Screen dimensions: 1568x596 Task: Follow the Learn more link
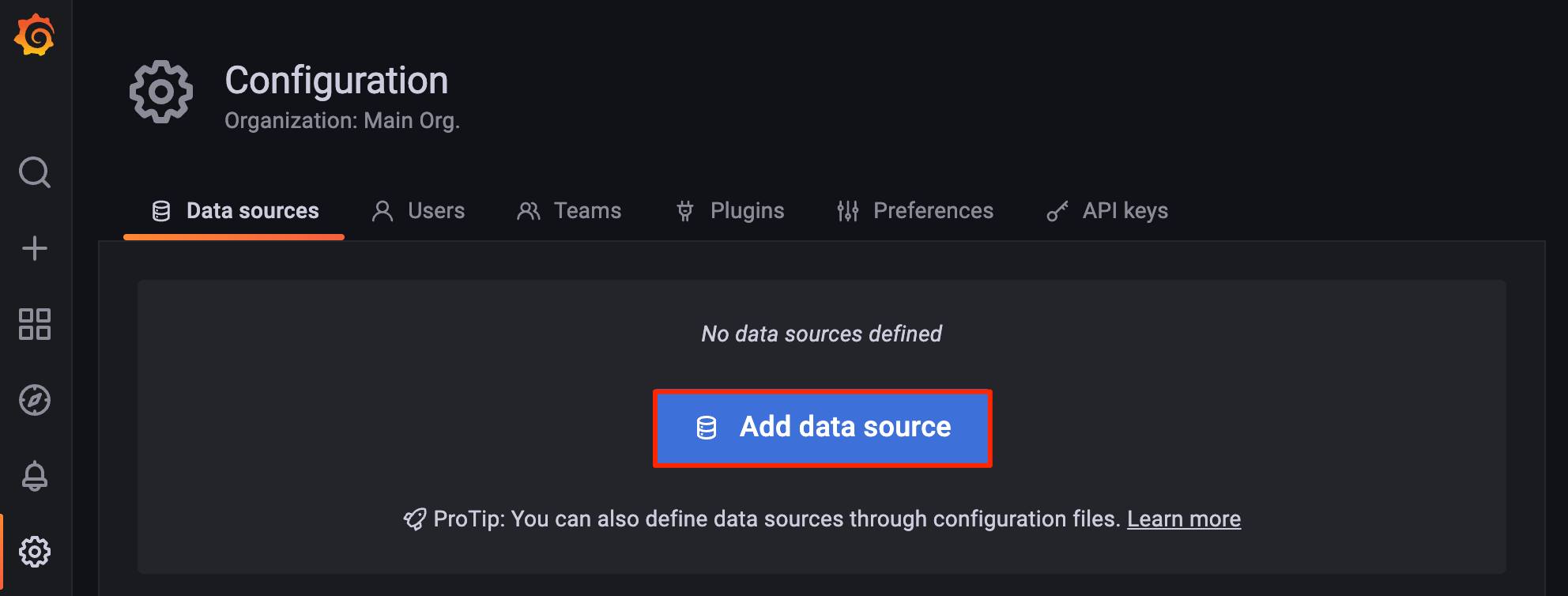tap(1183, 519)
